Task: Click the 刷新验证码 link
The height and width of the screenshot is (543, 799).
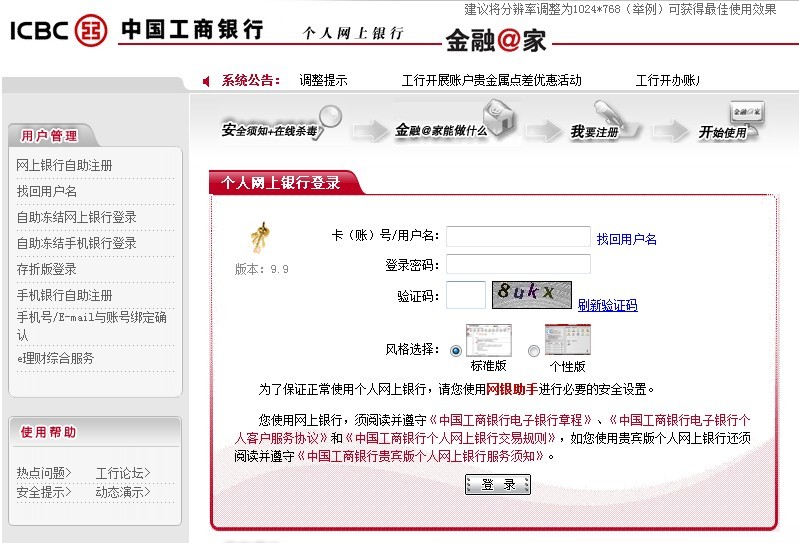Action: coord(607,305)
